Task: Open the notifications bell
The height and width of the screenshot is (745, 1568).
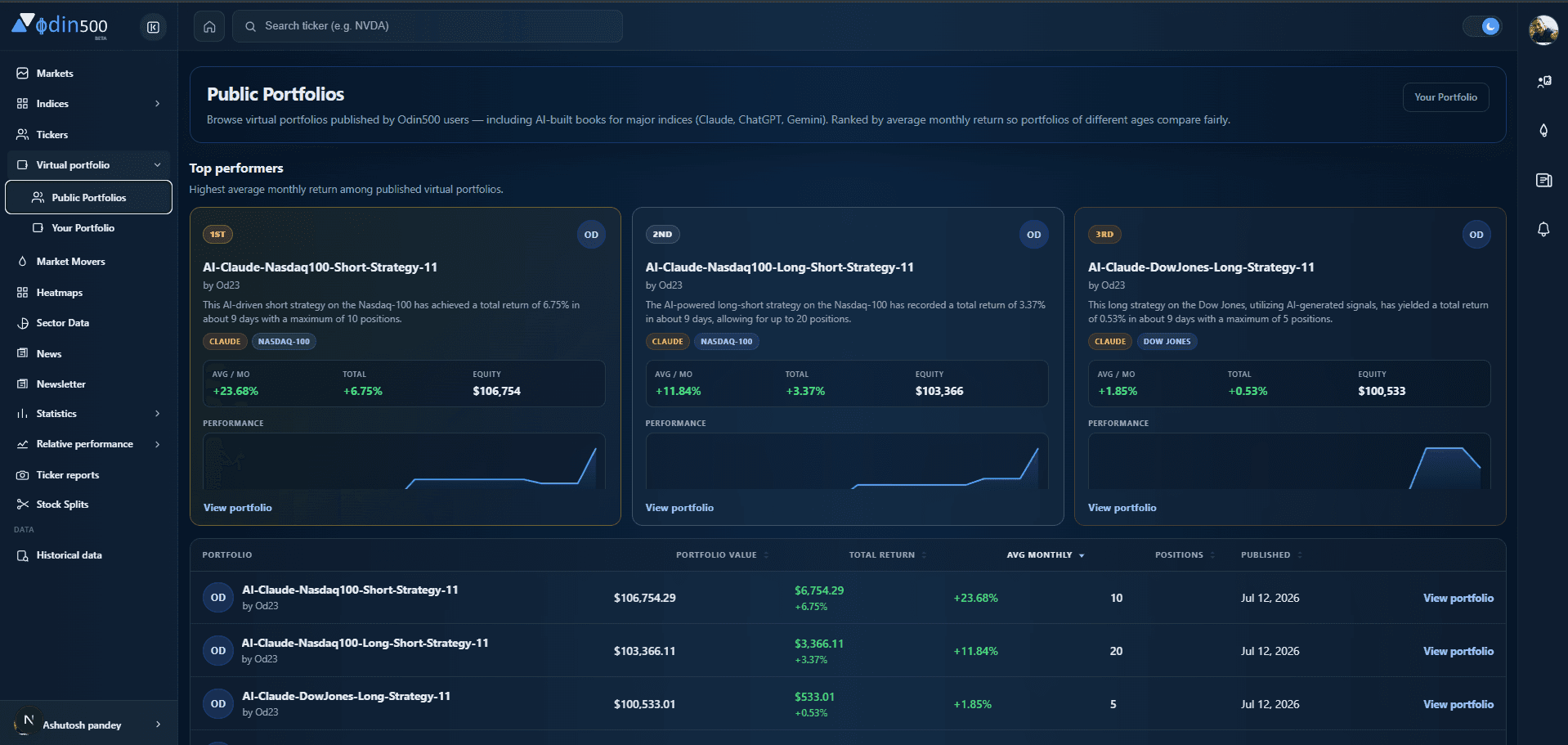Action: (1543, 230)
